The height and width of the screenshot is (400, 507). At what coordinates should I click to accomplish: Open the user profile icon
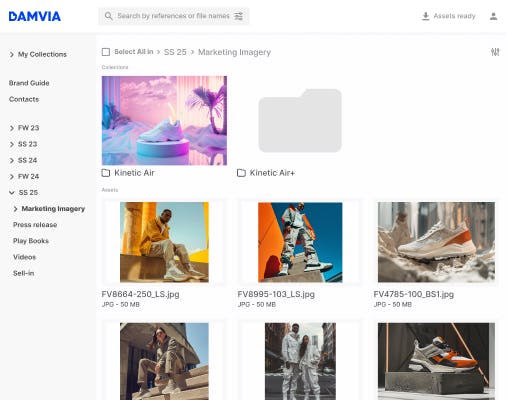pyautogui.click(x=493, y=16)
